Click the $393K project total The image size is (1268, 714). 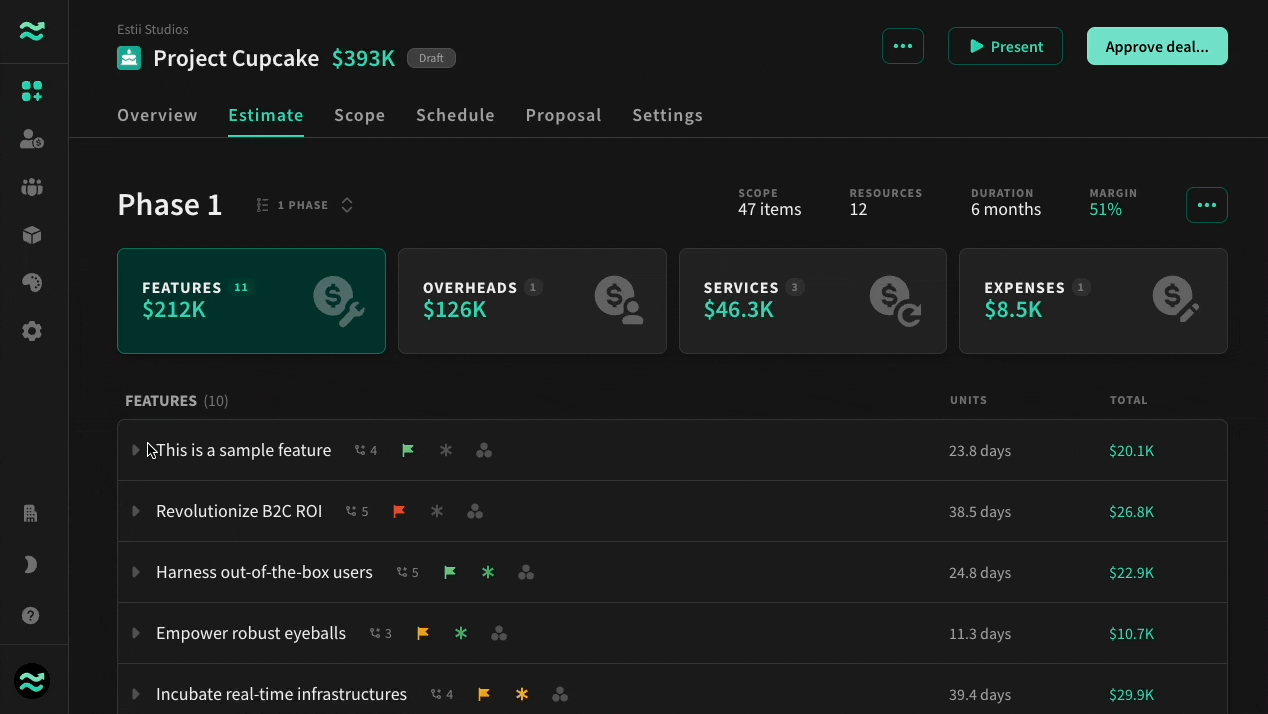pyautogui.click(x=364, y=58)
